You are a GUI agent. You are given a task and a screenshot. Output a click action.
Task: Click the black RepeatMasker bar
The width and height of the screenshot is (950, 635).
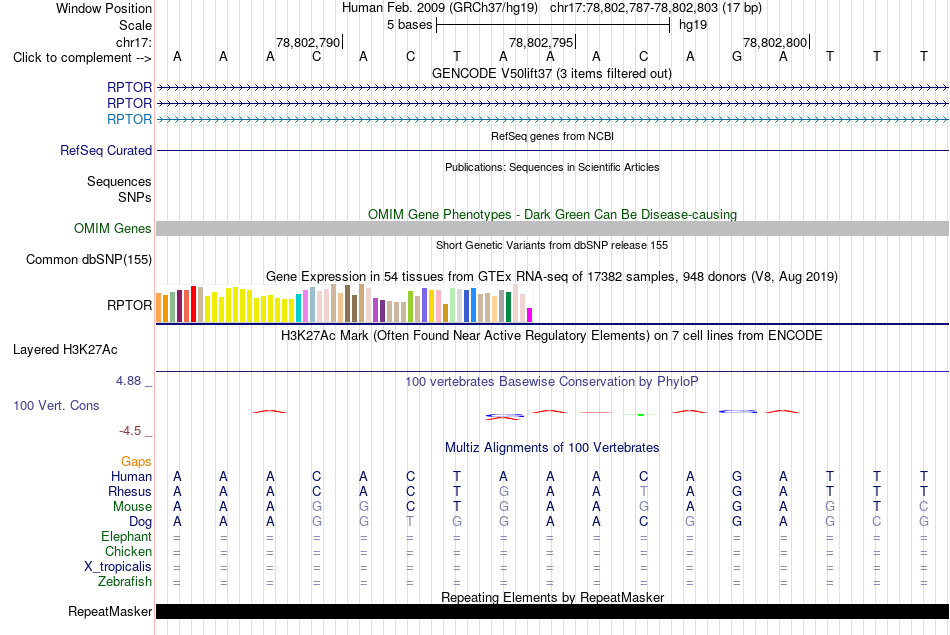click(552, 611)
